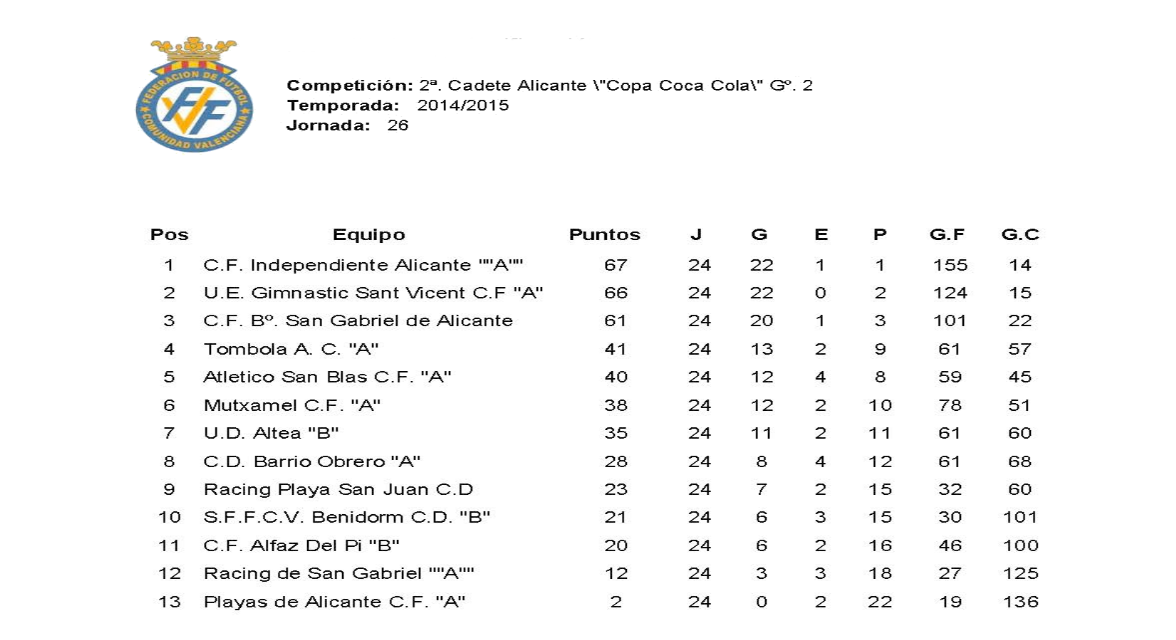The width and height of the screenshot is (1176, 640).
Task: Click the Federación de Fútbol Comunidad Valenciana logo
Action: click(194, 96)
